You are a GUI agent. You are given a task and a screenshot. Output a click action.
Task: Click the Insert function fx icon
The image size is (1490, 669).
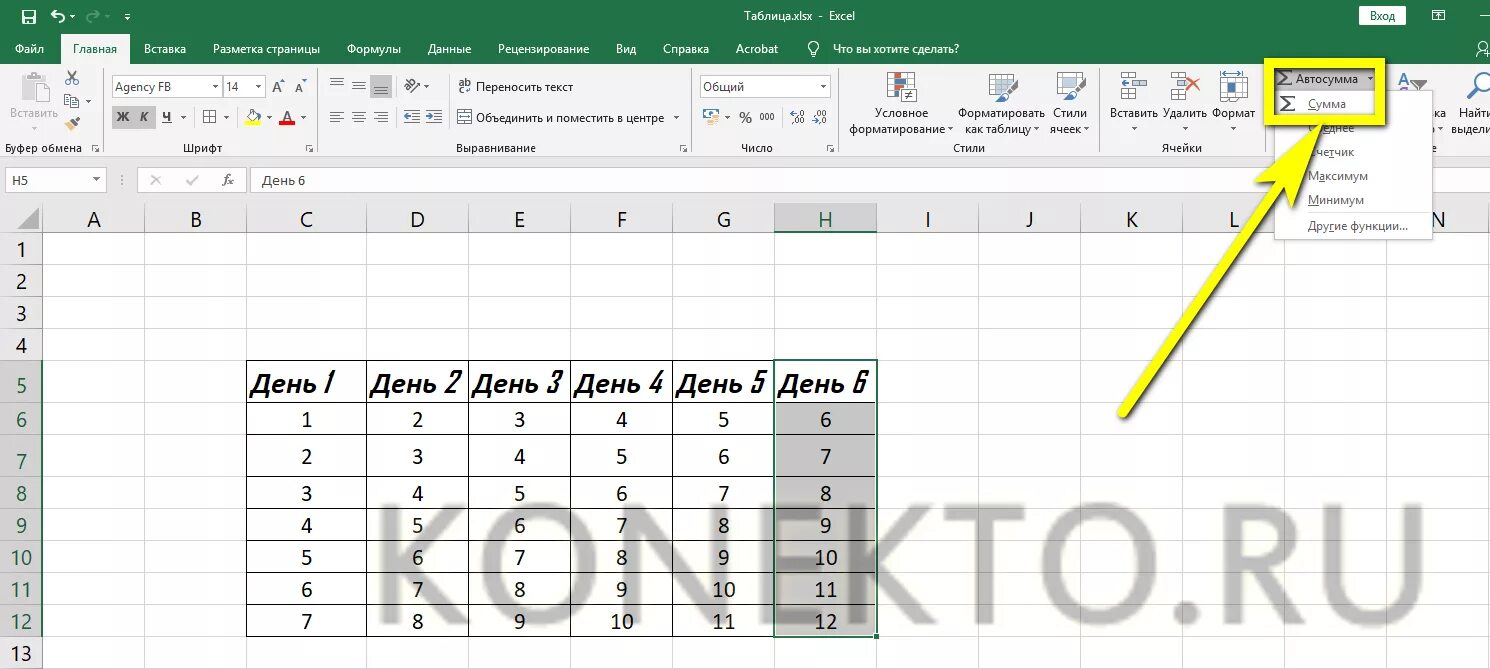228,180
